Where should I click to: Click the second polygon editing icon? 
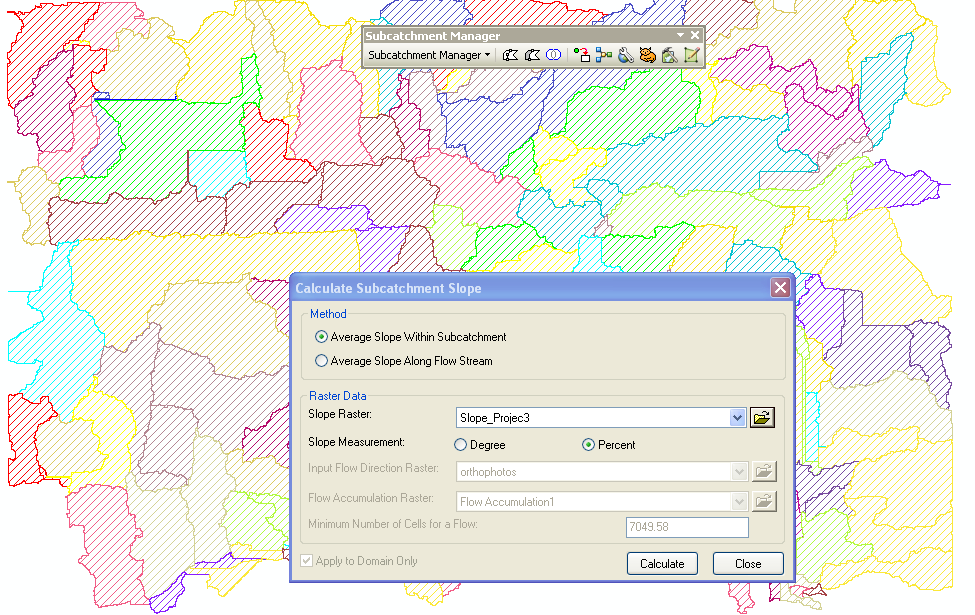(532, 55)
